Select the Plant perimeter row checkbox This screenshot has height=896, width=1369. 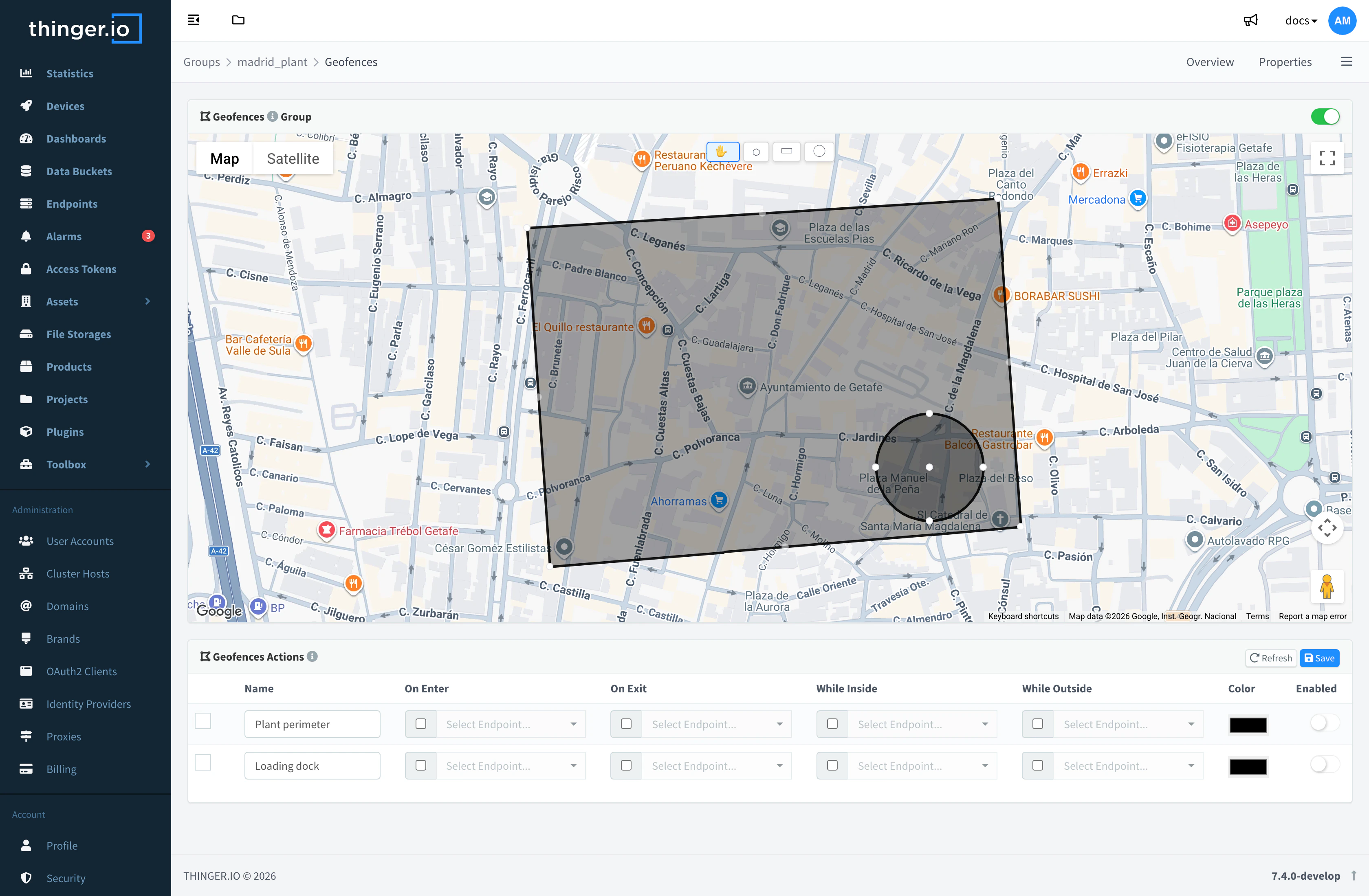coord(203,721)
